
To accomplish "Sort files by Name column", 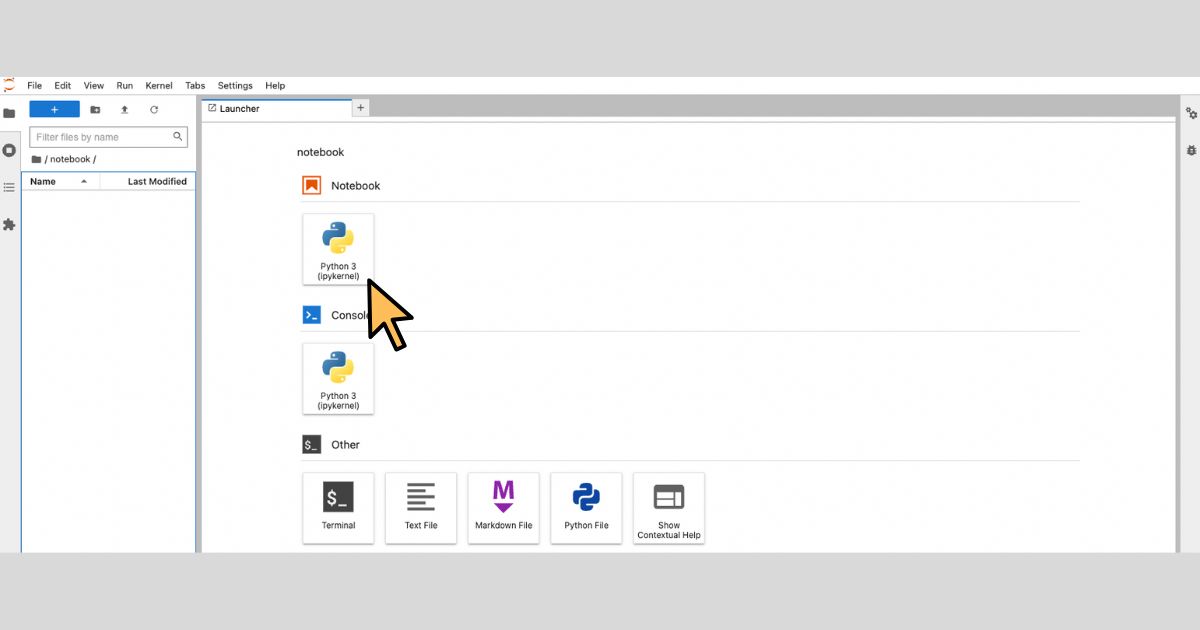I will tap(43, 182).
